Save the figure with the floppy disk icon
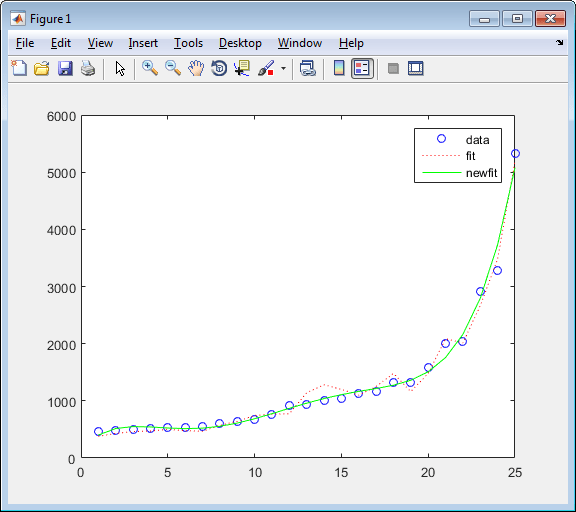This screenshot has width=576, height=512. [65, 68]
